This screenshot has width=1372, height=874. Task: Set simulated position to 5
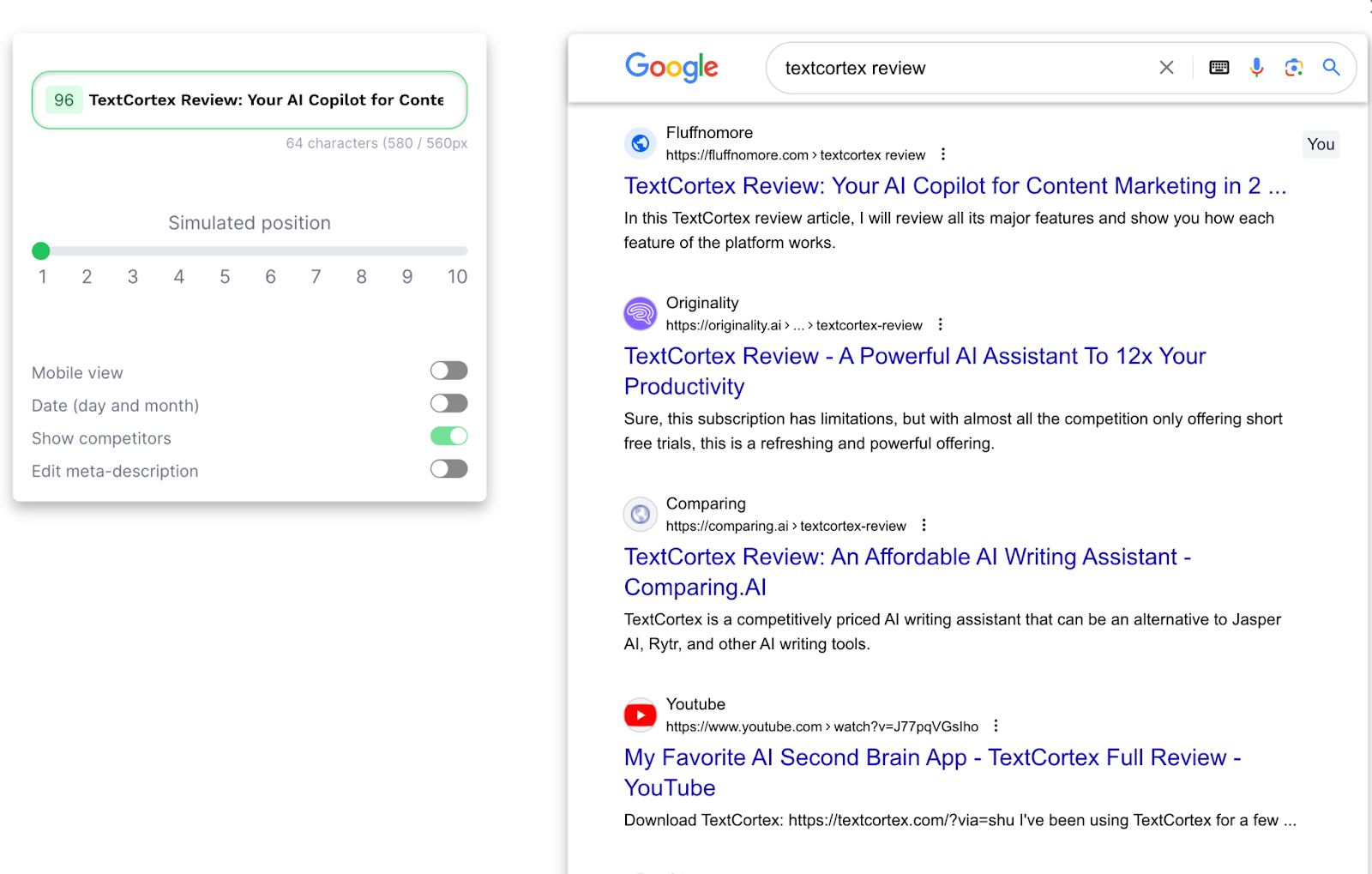(x=225, y=276)
